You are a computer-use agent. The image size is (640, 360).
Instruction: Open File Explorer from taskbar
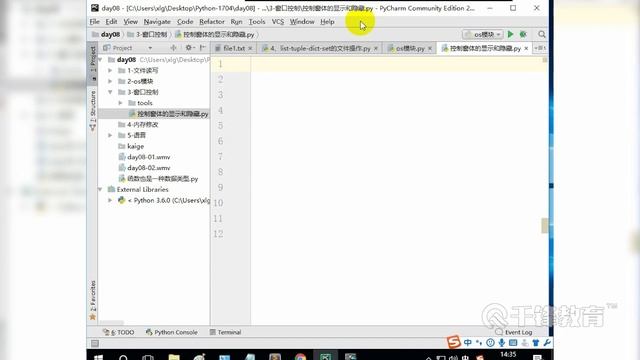click(174, 357)
